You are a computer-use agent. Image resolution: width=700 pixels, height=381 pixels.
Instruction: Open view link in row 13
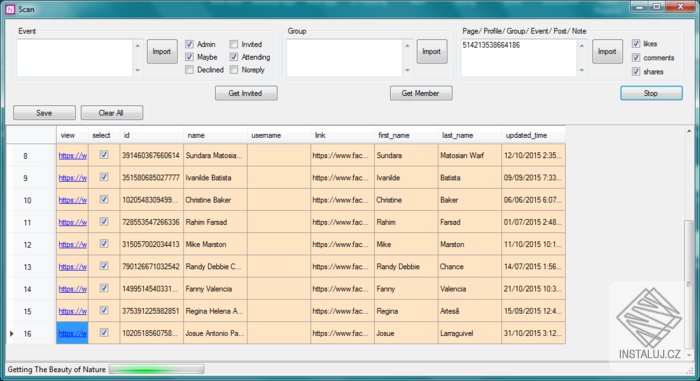pos(73,267)
